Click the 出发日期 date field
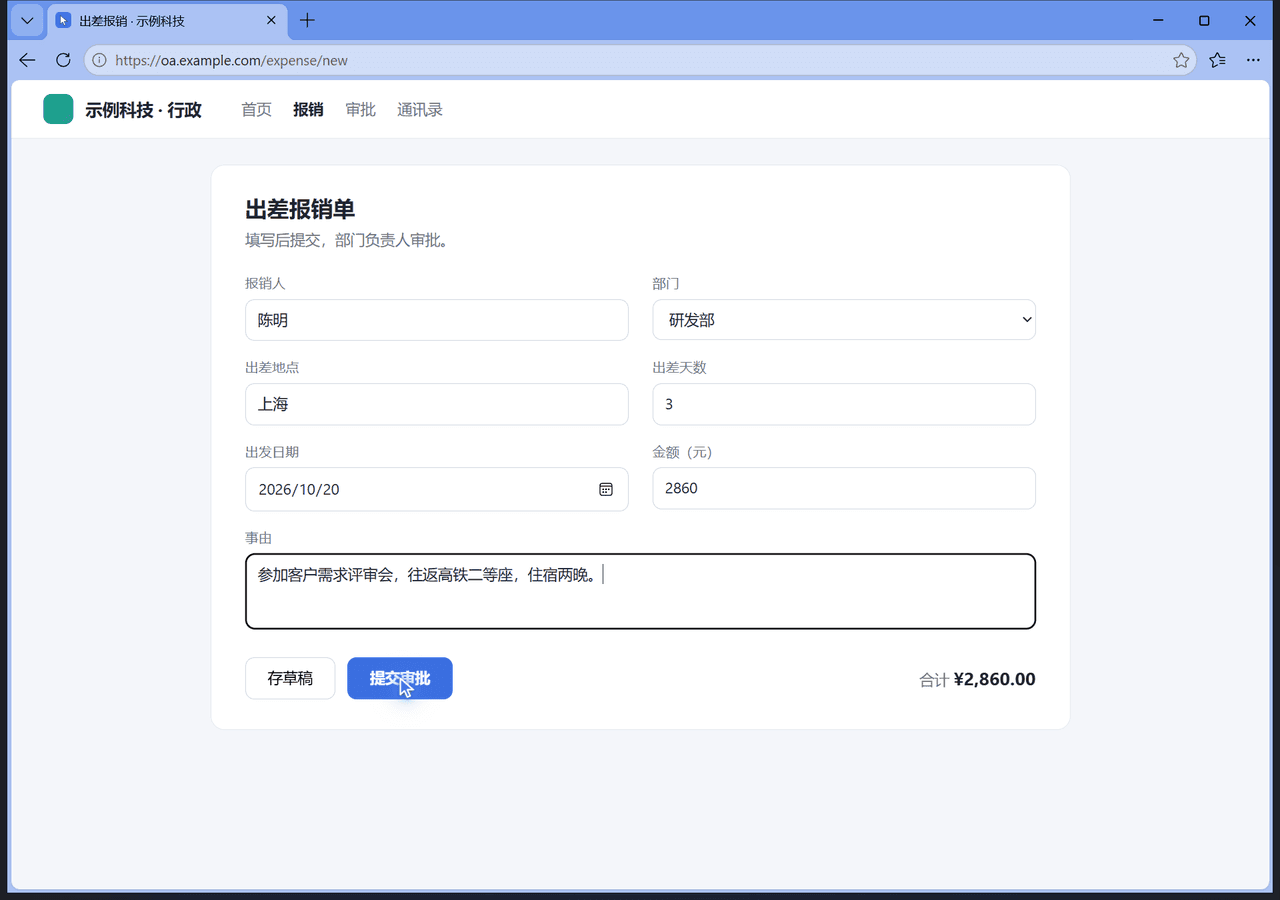 (437, 489)
